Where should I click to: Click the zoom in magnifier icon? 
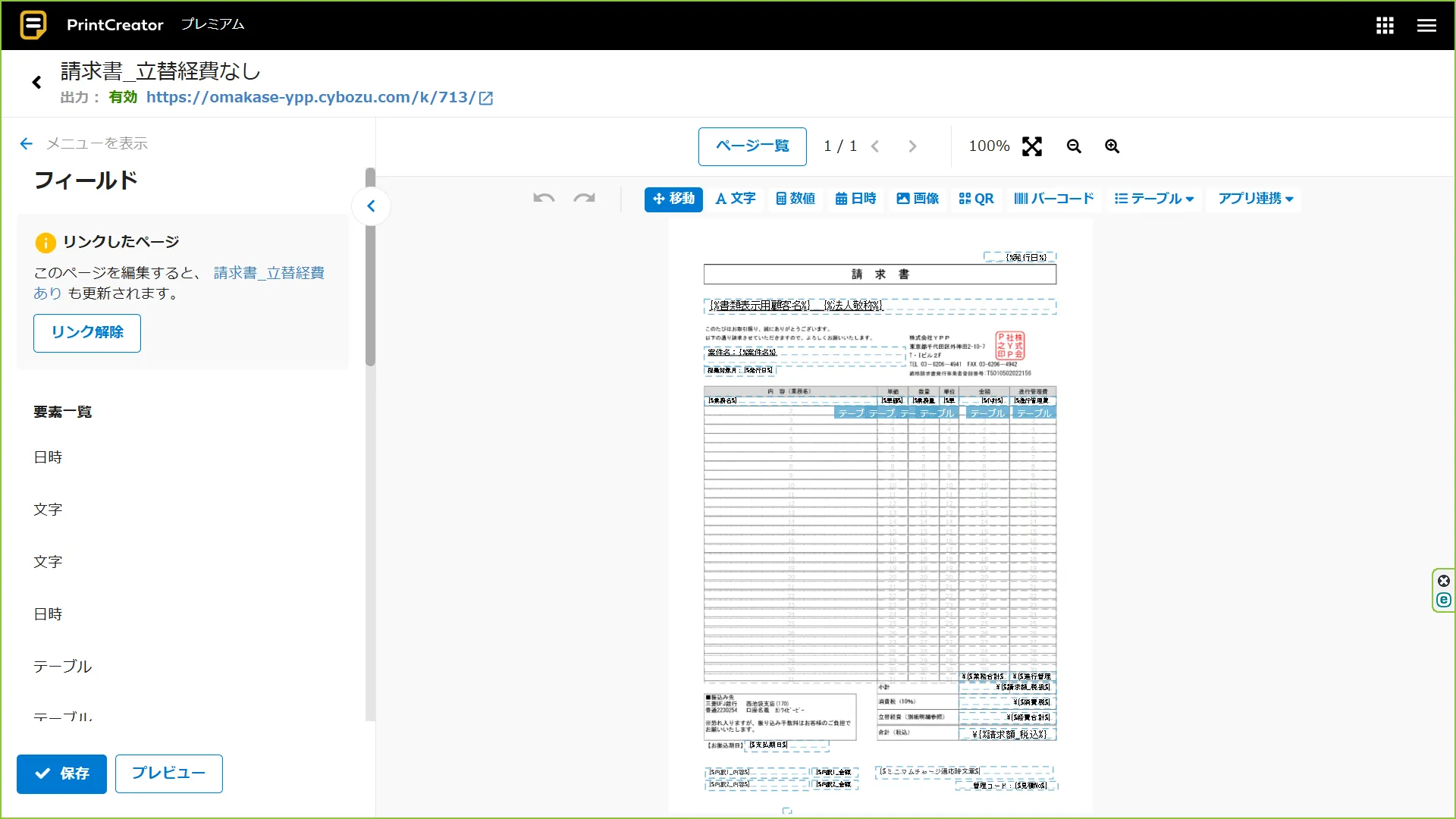[x=1112, y=146]
